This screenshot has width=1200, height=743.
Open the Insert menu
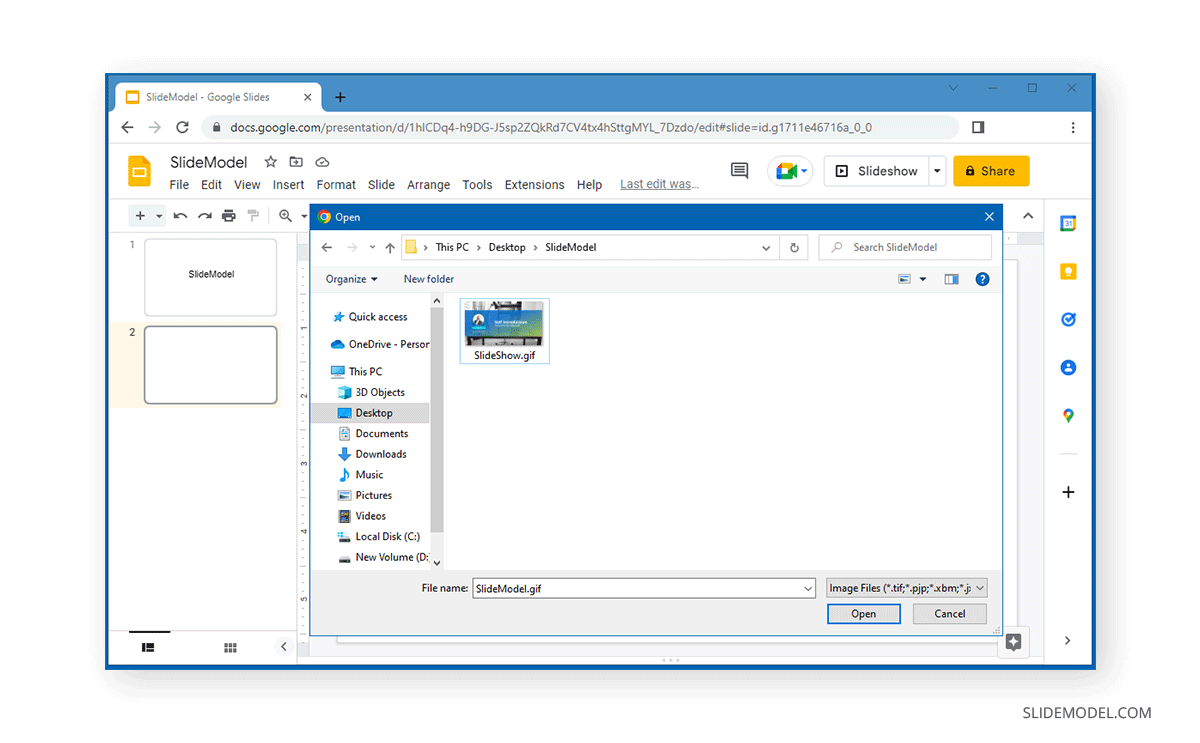point(289,185)
